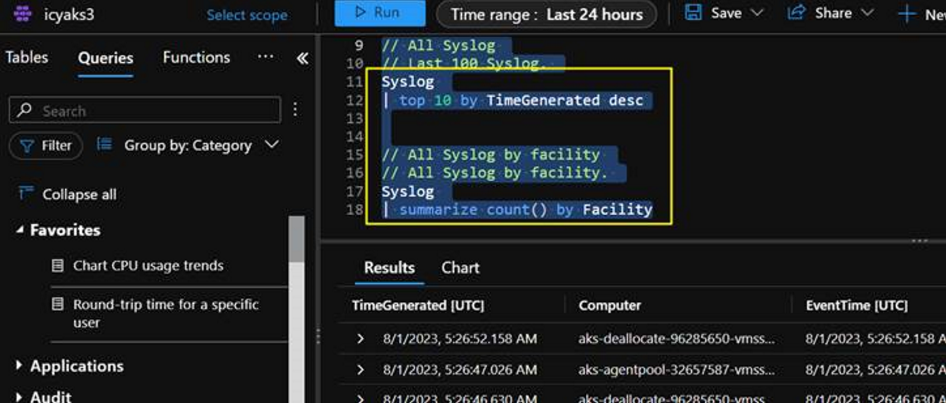Expand the first result row 5:26:52.158
This screenshot has height=403, width=946.
pyautogui.click(x=361, y=338)
